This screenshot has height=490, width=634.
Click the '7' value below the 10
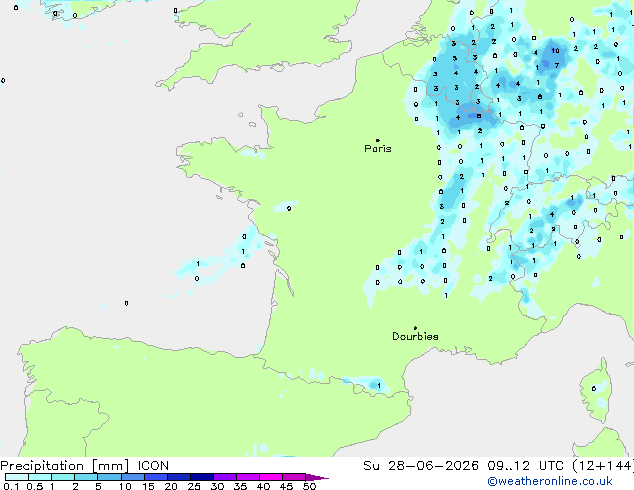[x=557, y=65]
